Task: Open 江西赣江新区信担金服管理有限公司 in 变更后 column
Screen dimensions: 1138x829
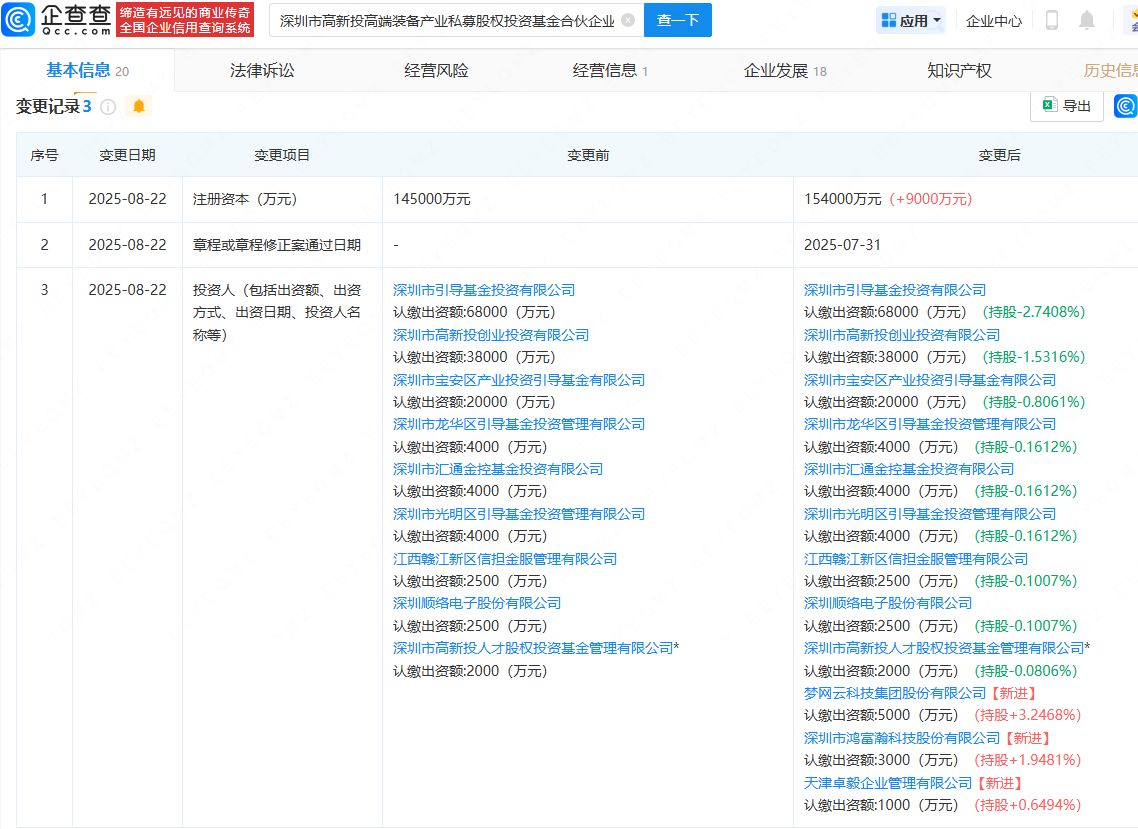Action: (916, 559)
